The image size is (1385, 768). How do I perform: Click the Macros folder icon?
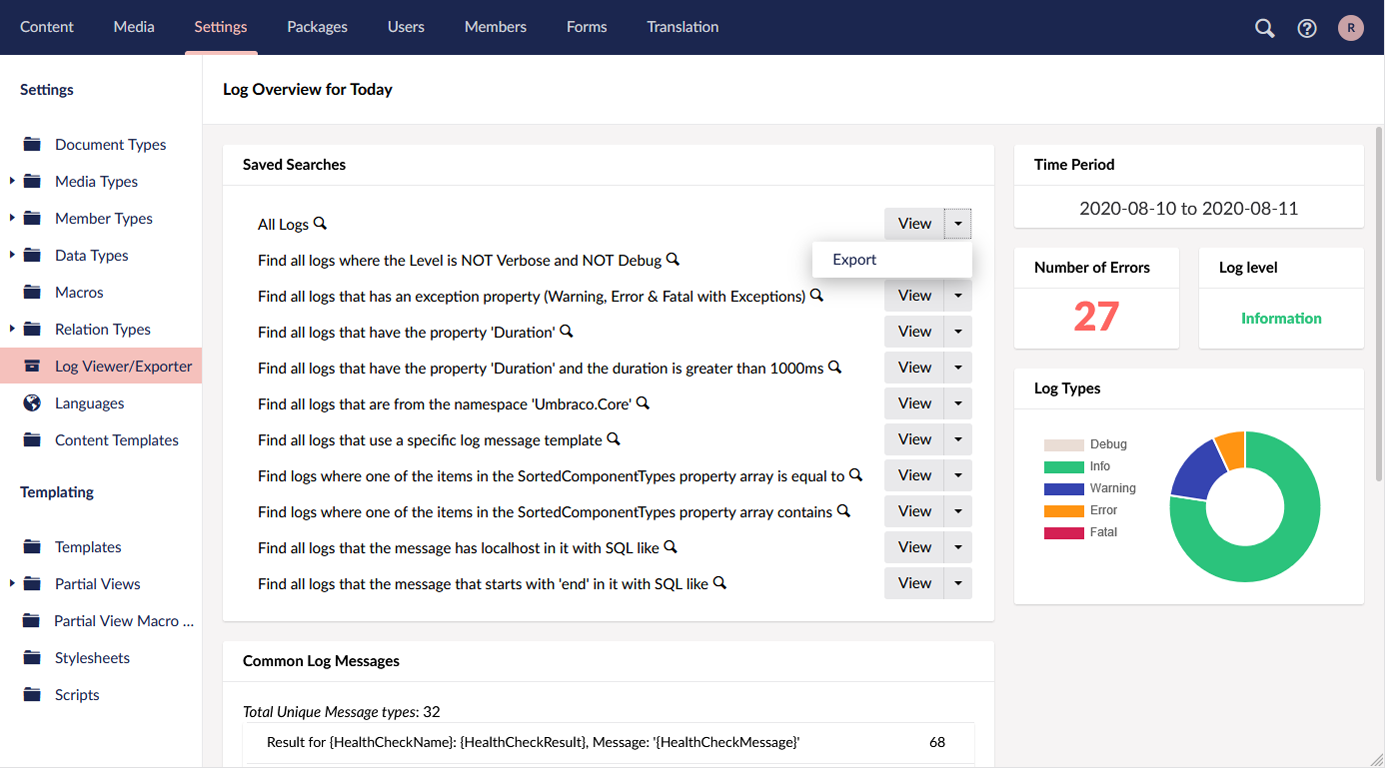[x=32, y=292]
